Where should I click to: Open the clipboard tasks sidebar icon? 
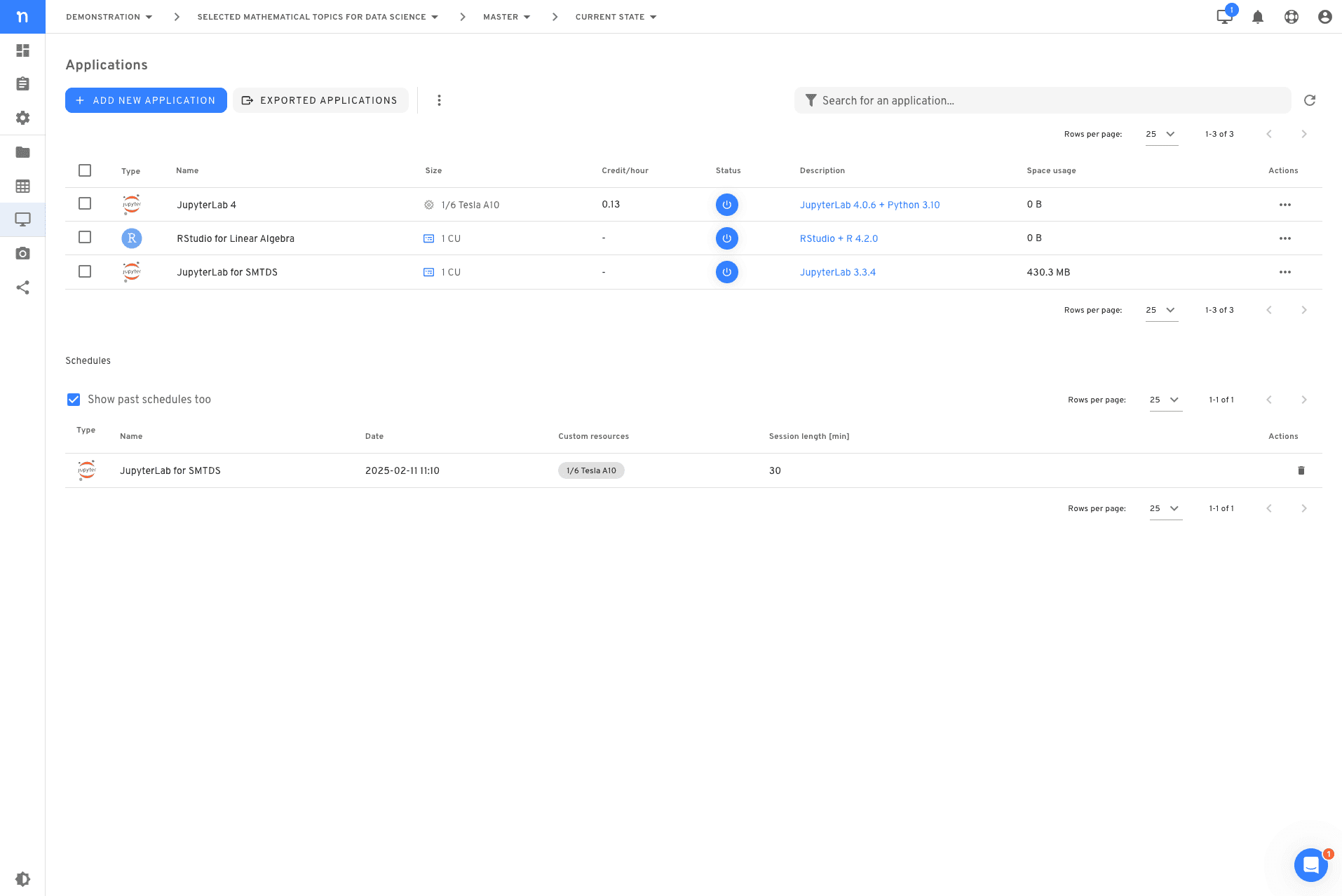point(22,84)
